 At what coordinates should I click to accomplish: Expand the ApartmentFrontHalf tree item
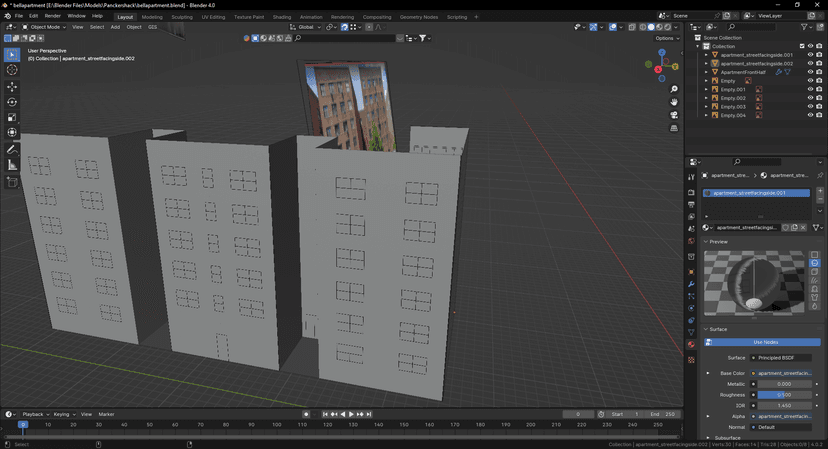(706, 72)
